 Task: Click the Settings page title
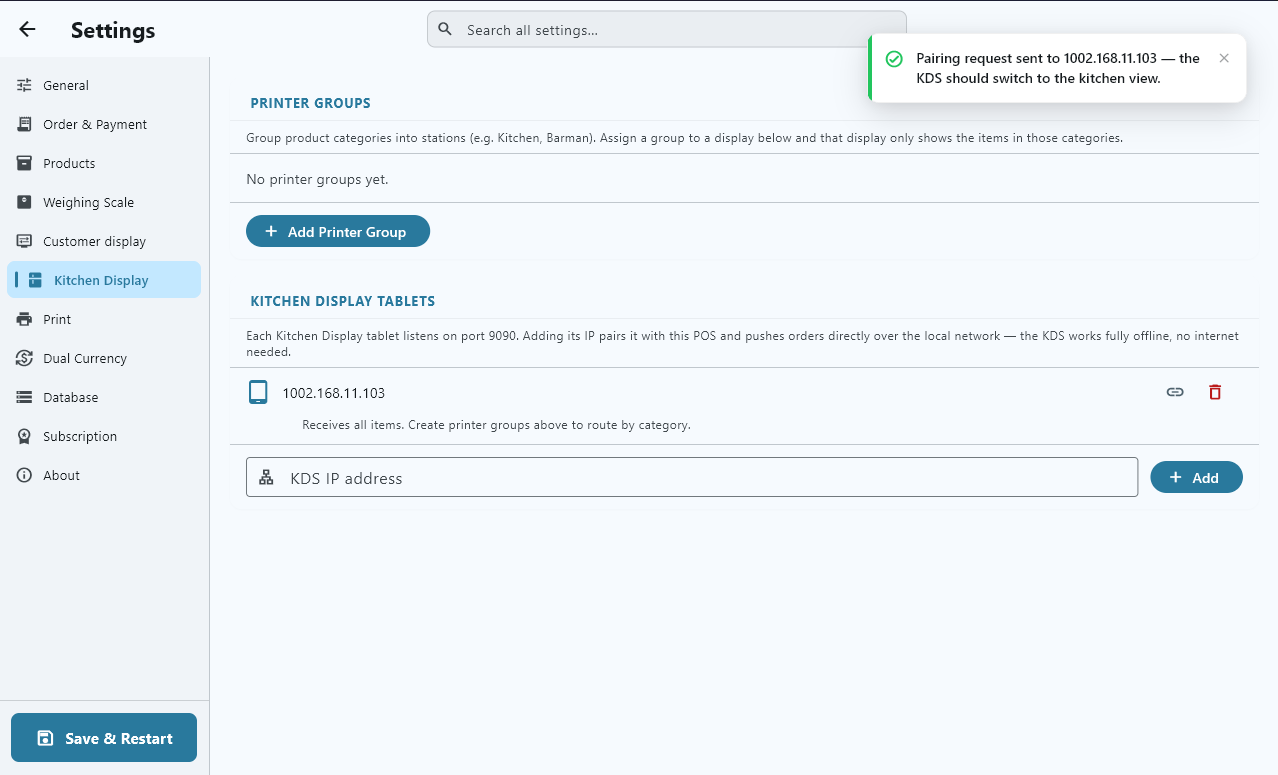click(113, 30)
